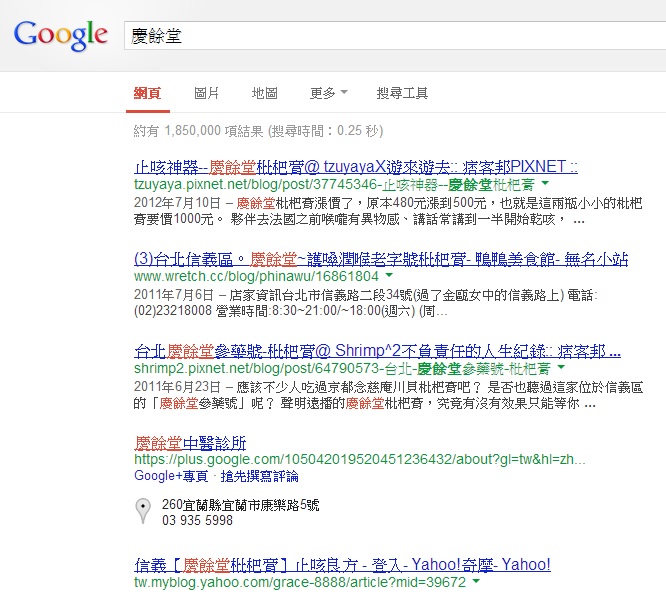Click the map pin icon beside 宜蘭 address
Viewport: 666px width, 594px height.
pos(143,511)
